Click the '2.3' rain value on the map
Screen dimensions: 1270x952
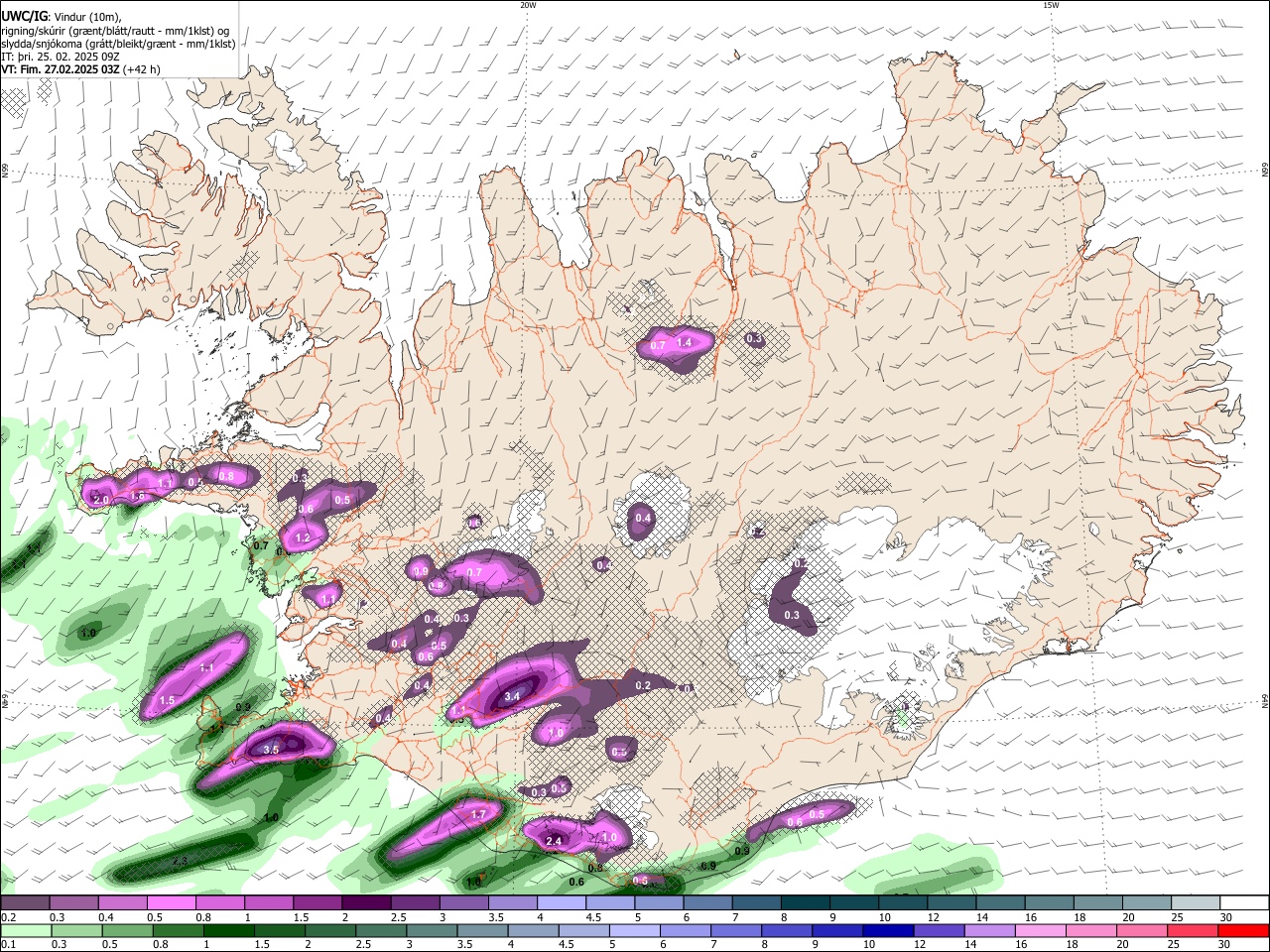180,862
